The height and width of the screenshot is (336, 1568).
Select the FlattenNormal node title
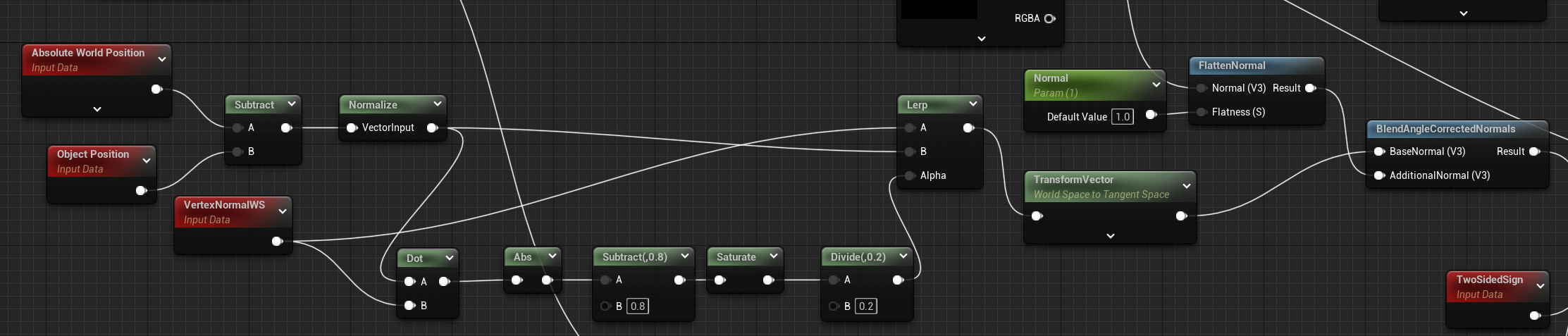click(x=1232, y=65)
